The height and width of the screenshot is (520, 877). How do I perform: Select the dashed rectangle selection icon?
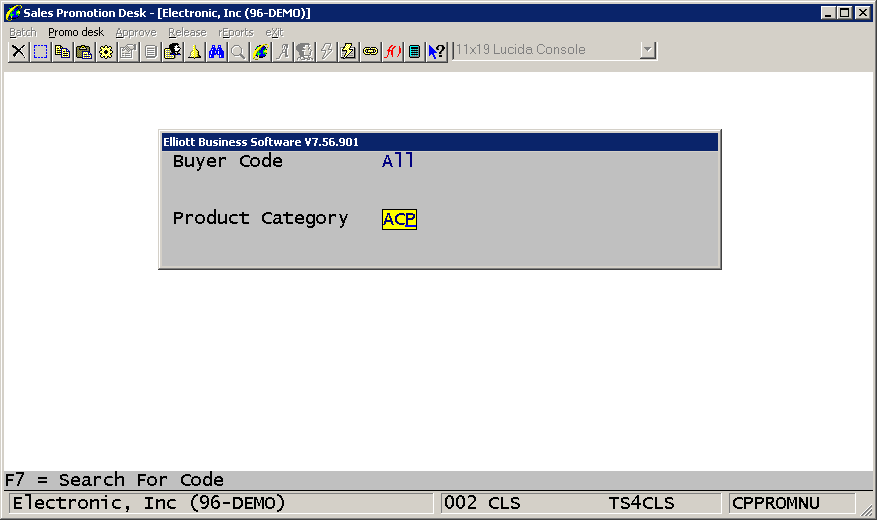click(x=40, y=51)
